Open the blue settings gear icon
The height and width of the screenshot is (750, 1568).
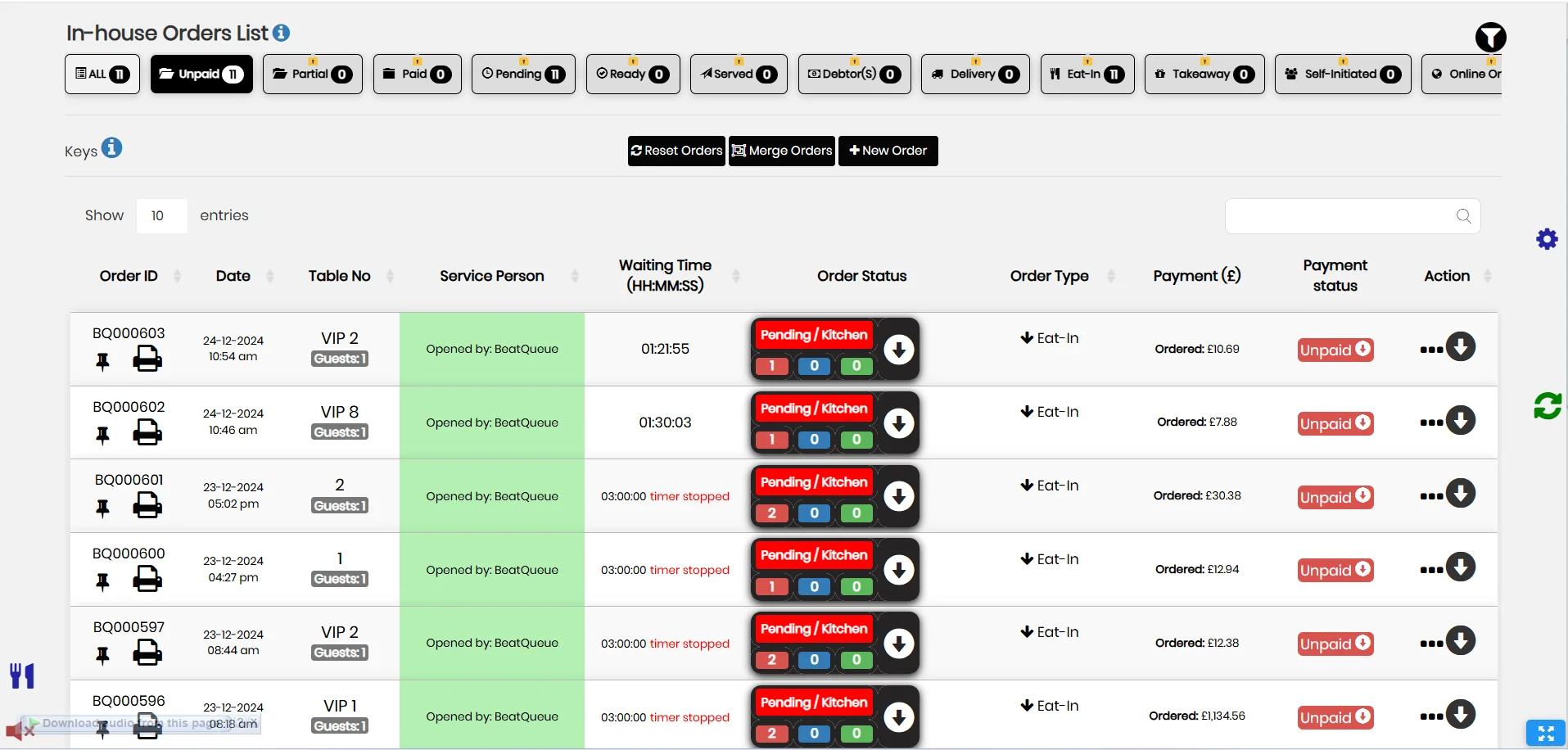[x=1547, y=239]
